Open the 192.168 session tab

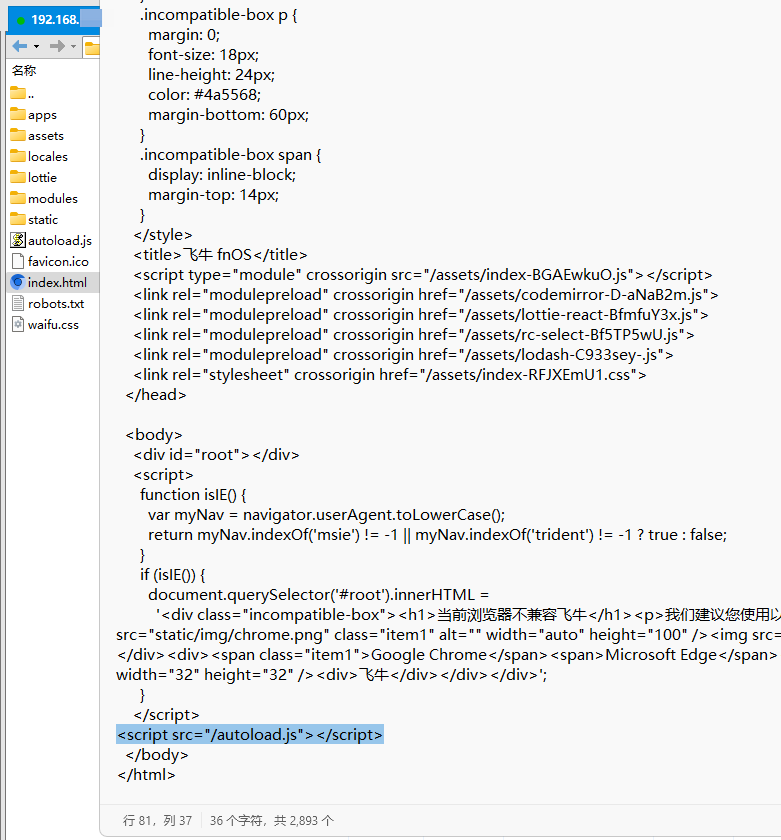tap(55, 20)
